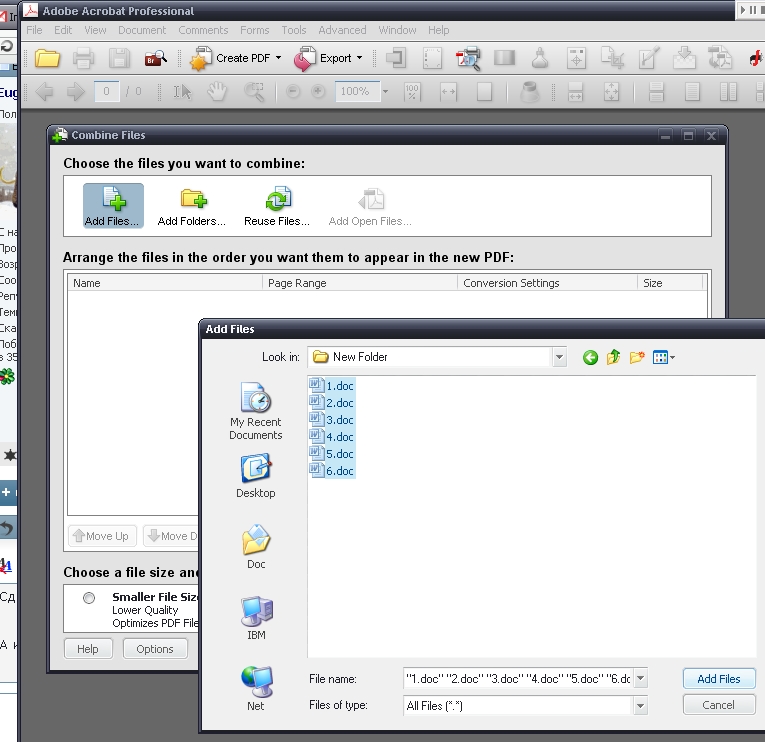Click the 100% zoom input field

[x=358, y=91]
